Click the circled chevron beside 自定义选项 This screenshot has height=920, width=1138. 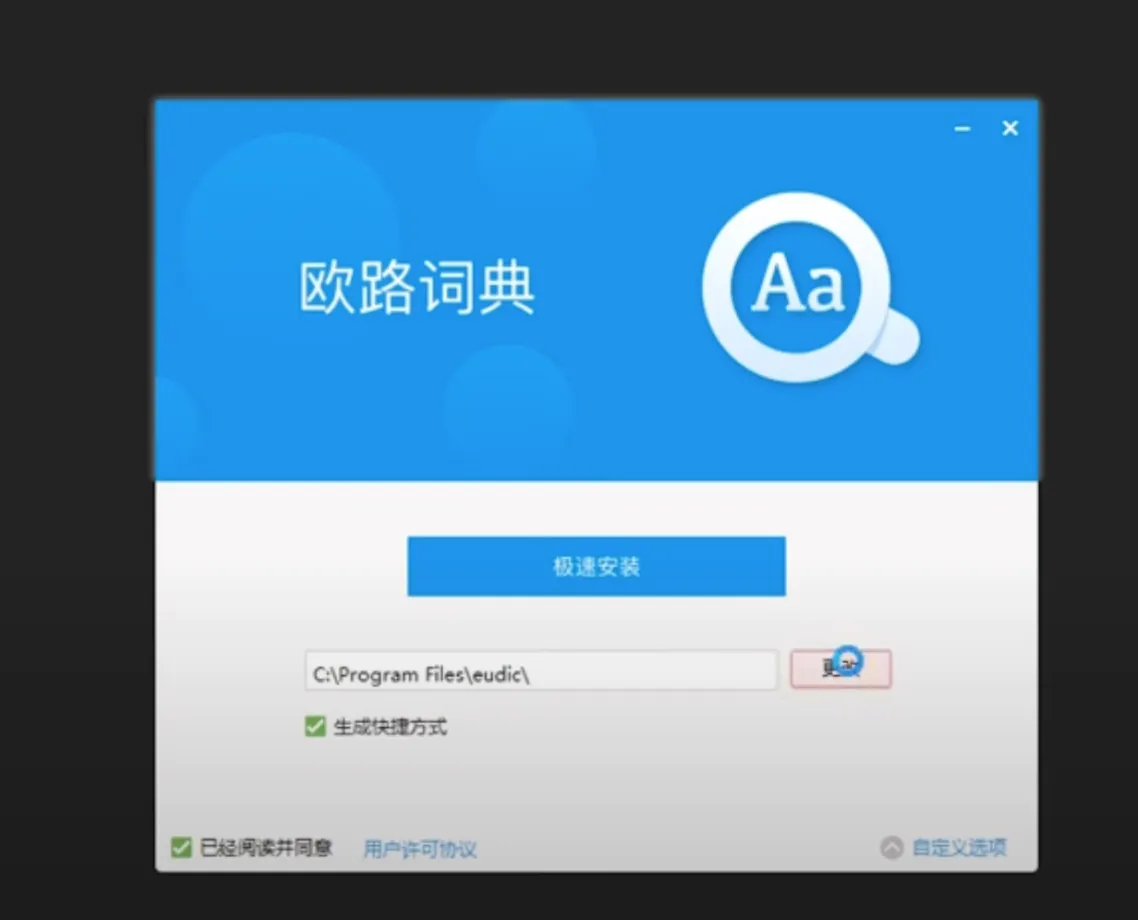[891, 848]
